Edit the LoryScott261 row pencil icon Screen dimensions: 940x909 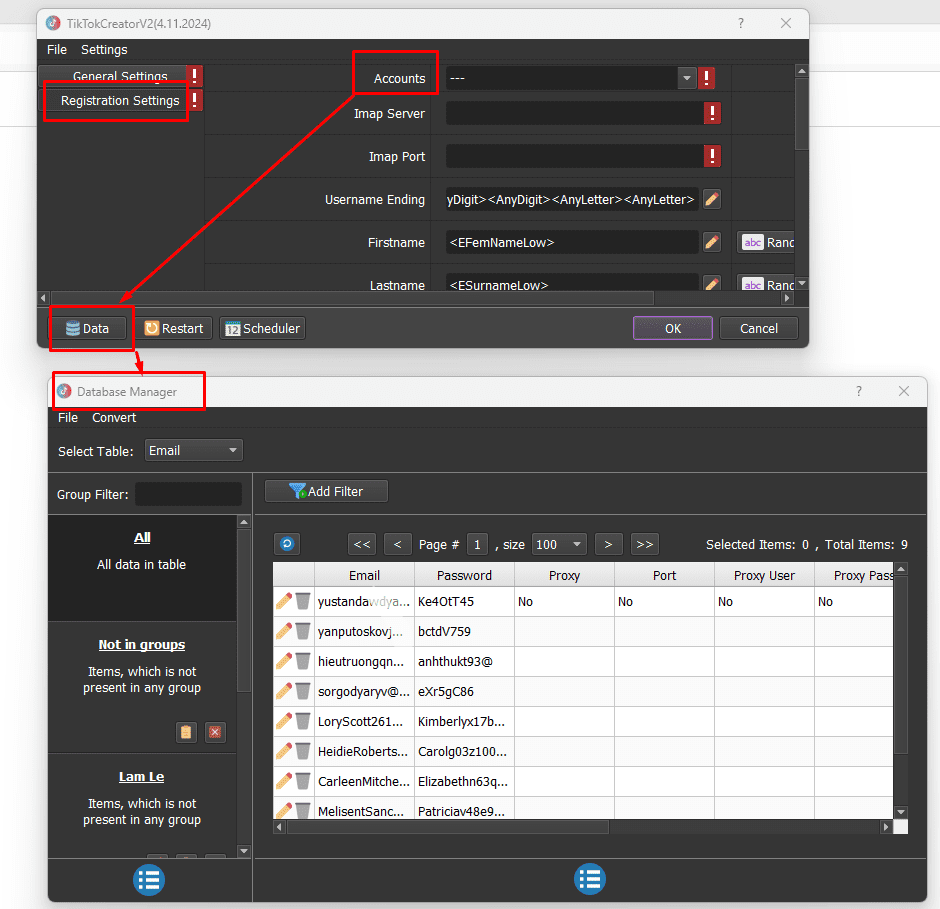(284, 721)
